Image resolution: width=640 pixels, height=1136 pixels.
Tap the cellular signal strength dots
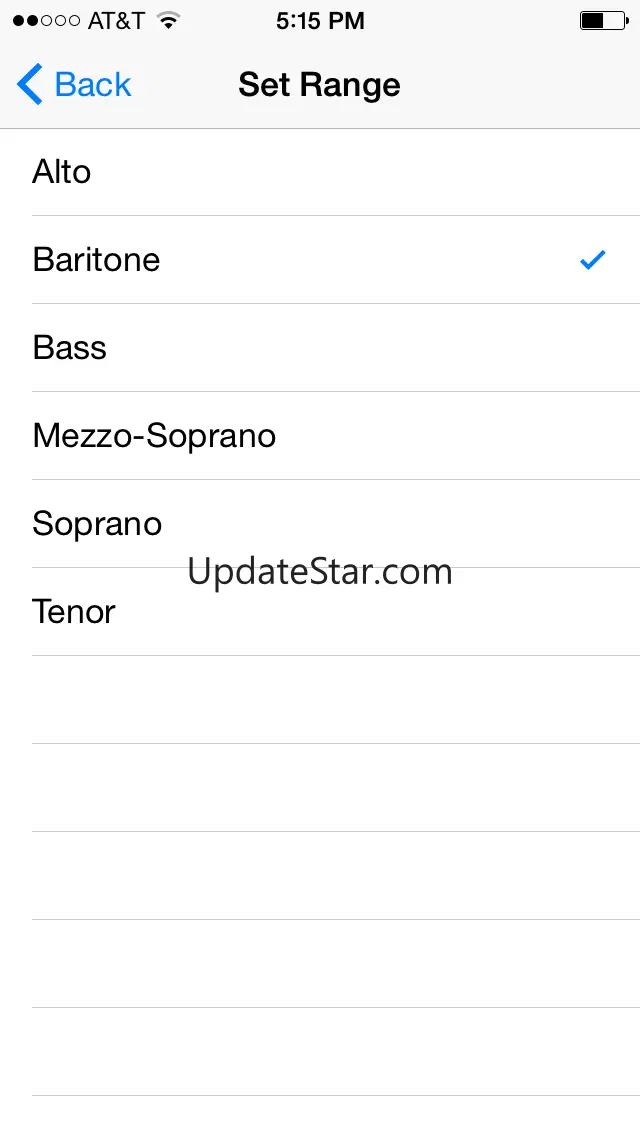pos(45,21)
